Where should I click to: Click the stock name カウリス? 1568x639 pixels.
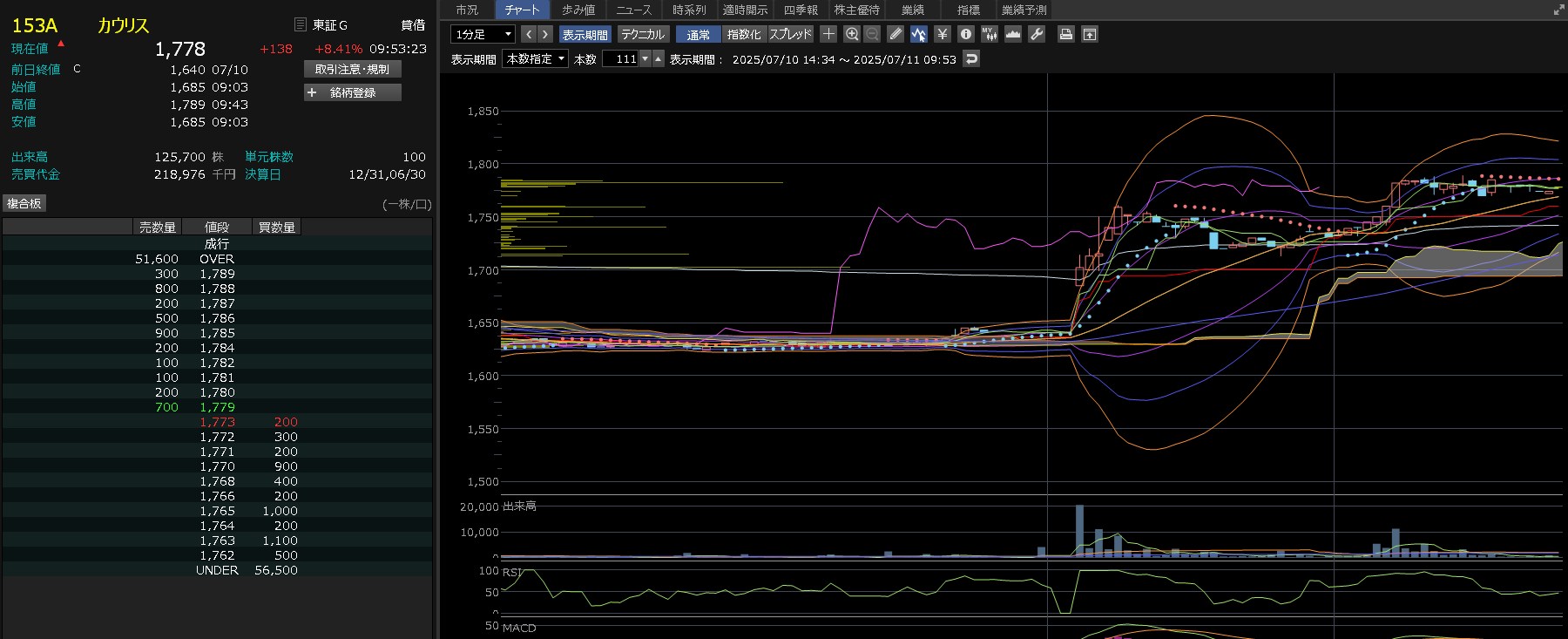124,25
